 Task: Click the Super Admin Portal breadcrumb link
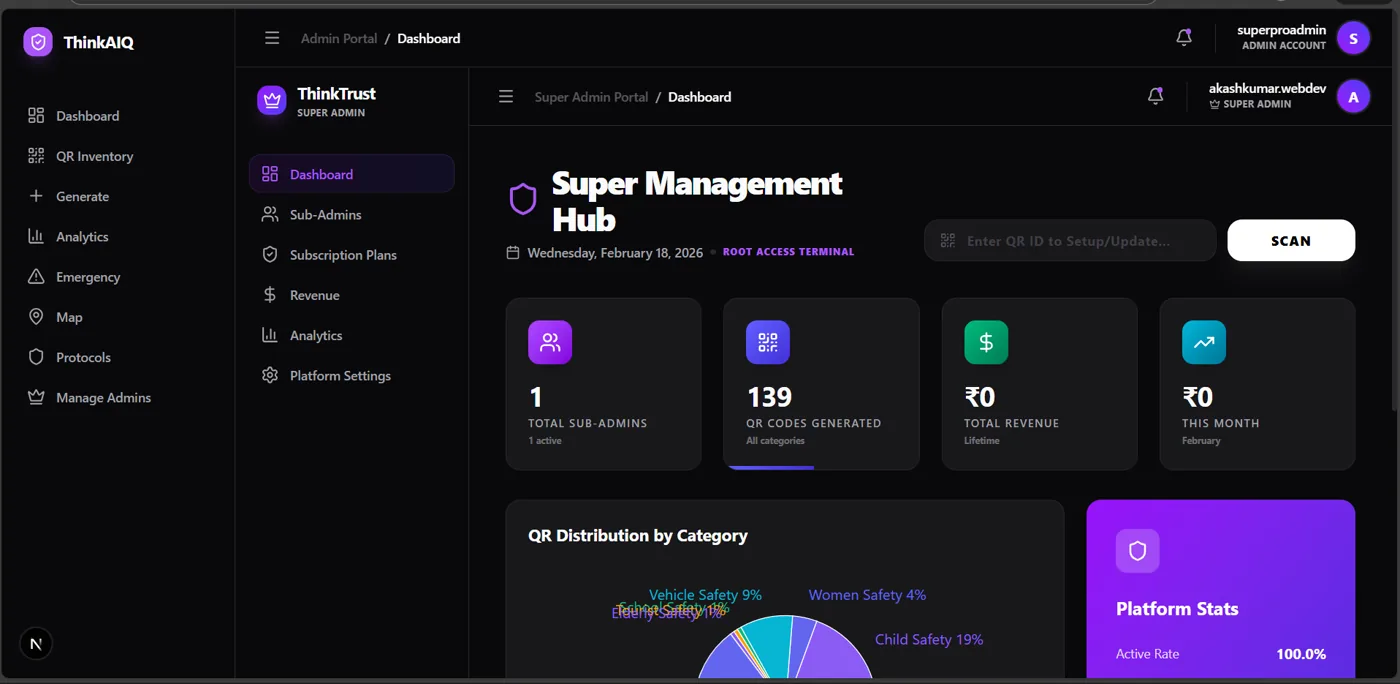pyautogui.click(x=591, y=97)
